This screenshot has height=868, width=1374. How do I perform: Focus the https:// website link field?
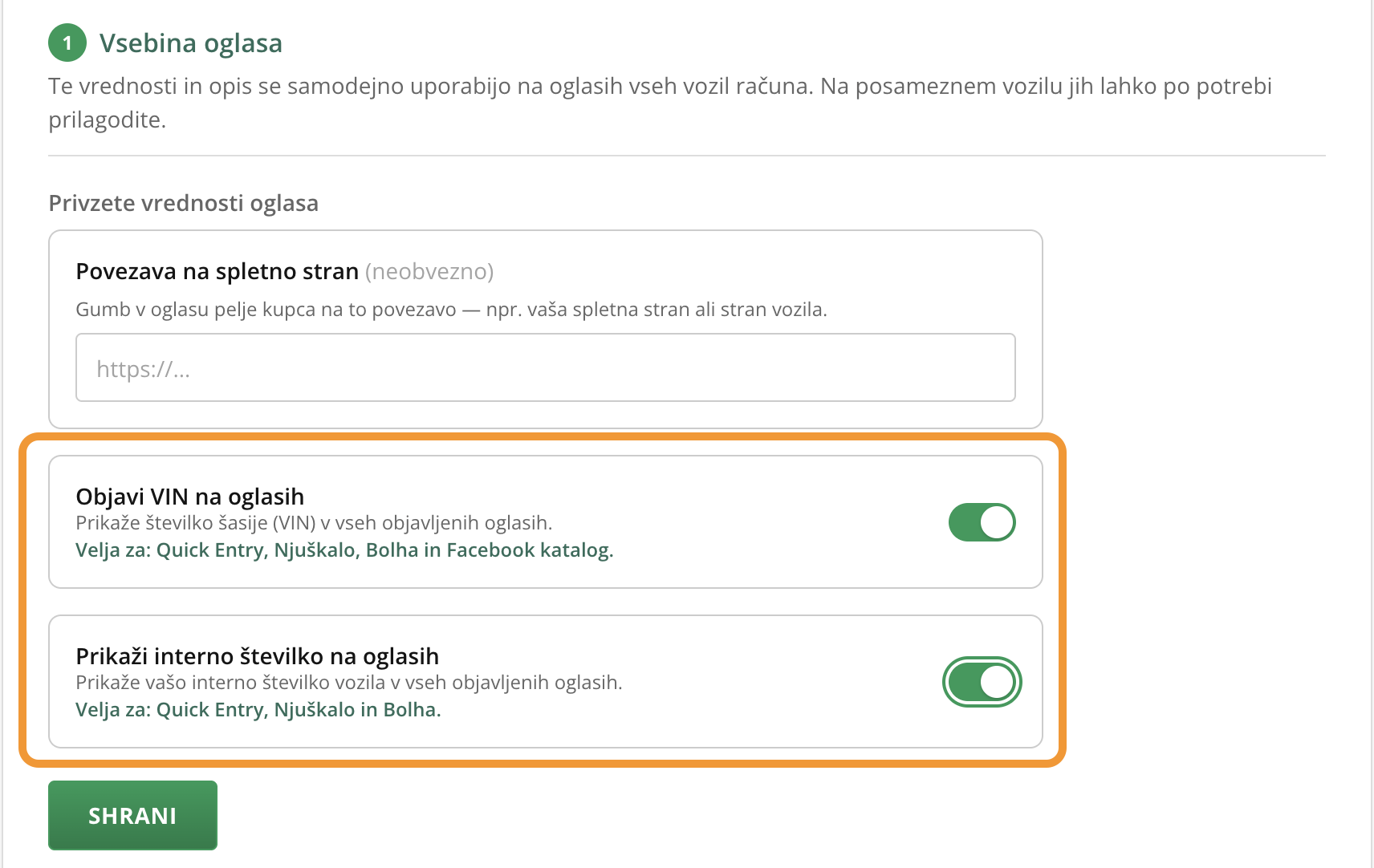click(546, 367)
